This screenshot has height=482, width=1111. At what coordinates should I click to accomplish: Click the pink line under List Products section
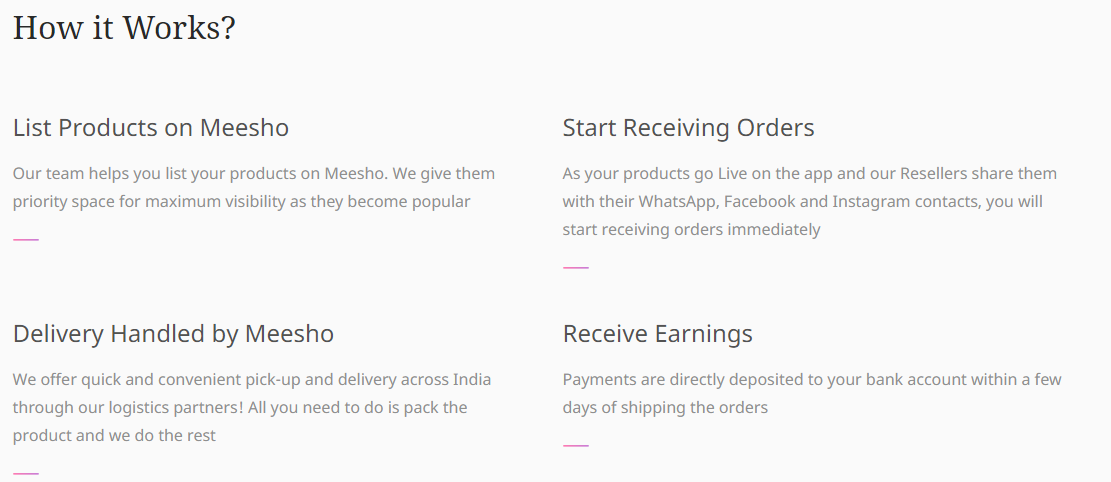[26, 240]
